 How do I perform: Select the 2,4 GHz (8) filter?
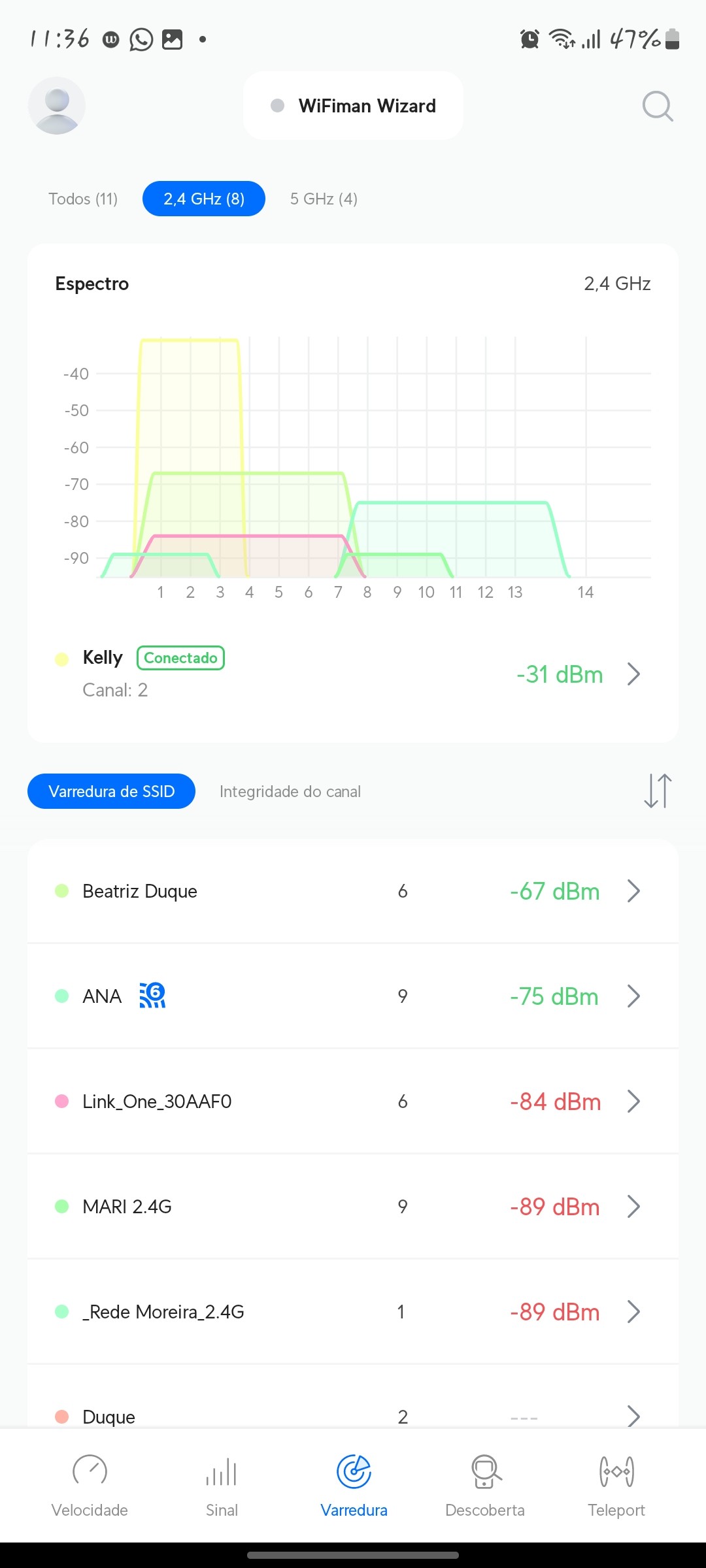(204, 199)
